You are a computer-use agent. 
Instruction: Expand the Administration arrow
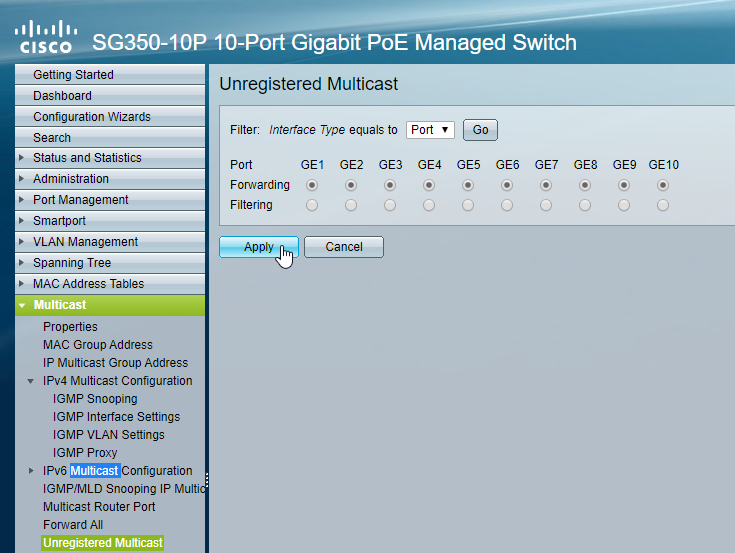click(x=21, y=179)
